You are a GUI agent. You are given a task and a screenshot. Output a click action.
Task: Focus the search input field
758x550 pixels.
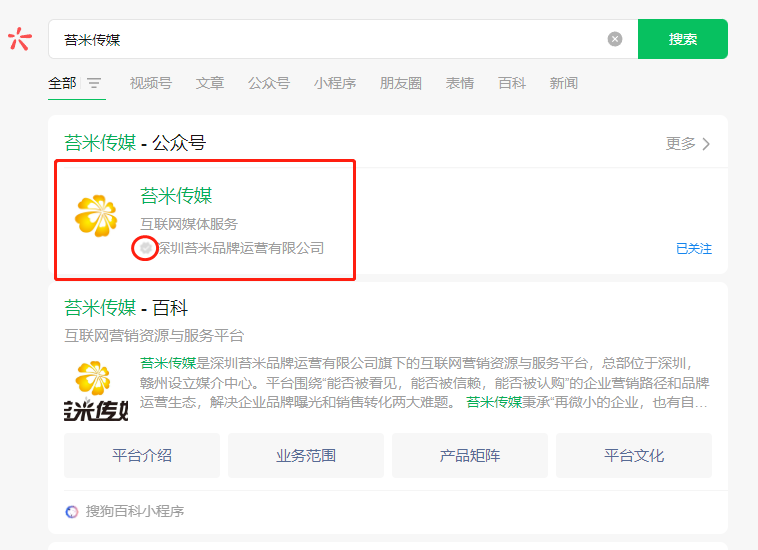point(330,39)
